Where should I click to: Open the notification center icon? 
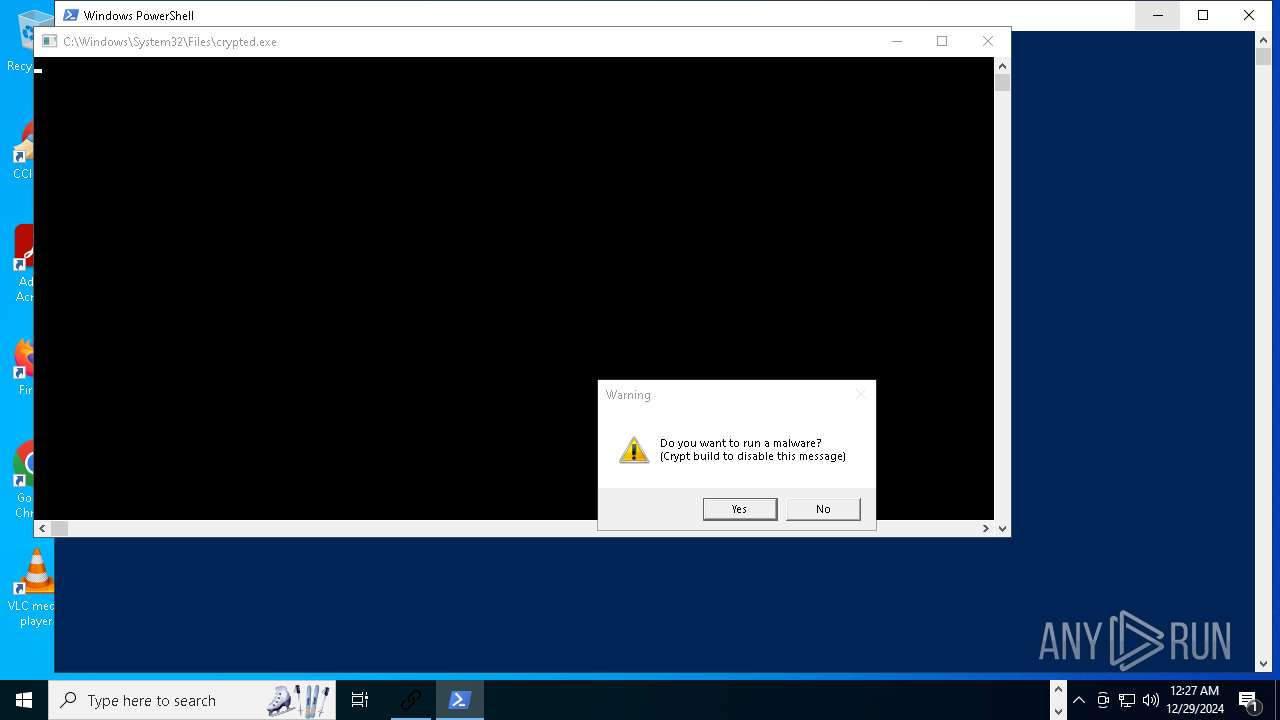[1249, 700]
